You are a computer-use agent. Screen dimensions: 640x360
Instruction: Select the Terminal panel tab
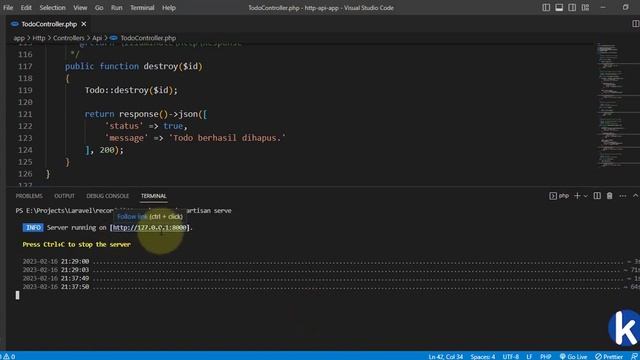click(153, 196)
